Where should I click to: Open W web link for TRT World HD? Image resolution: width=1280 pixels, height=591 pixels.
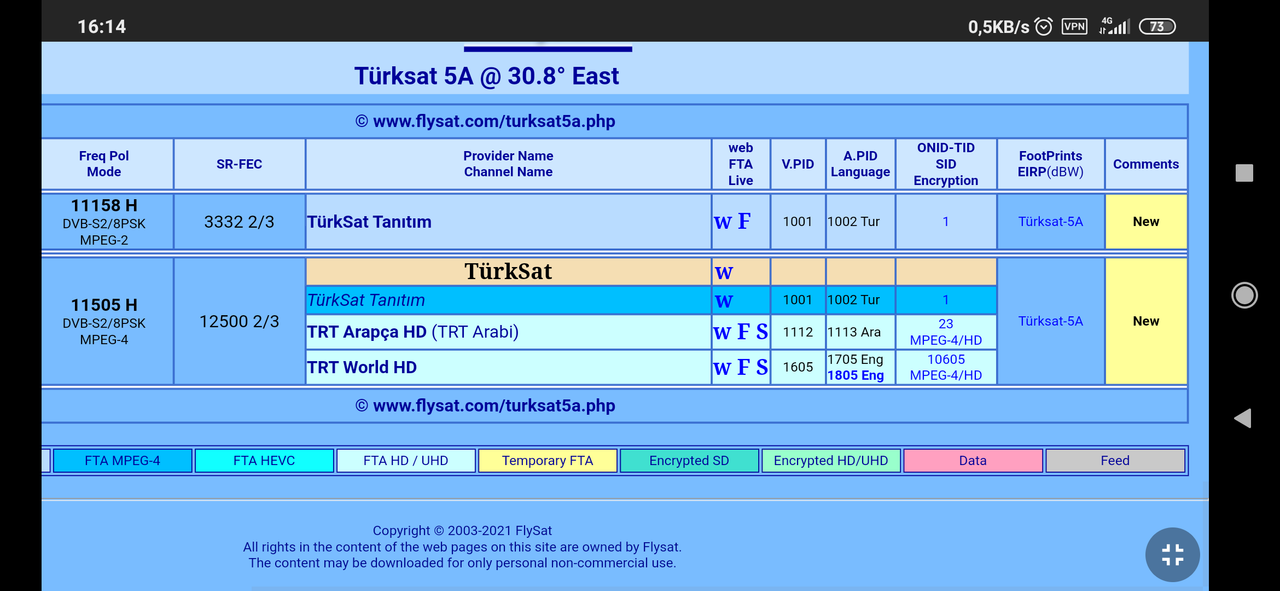[723, 367]
